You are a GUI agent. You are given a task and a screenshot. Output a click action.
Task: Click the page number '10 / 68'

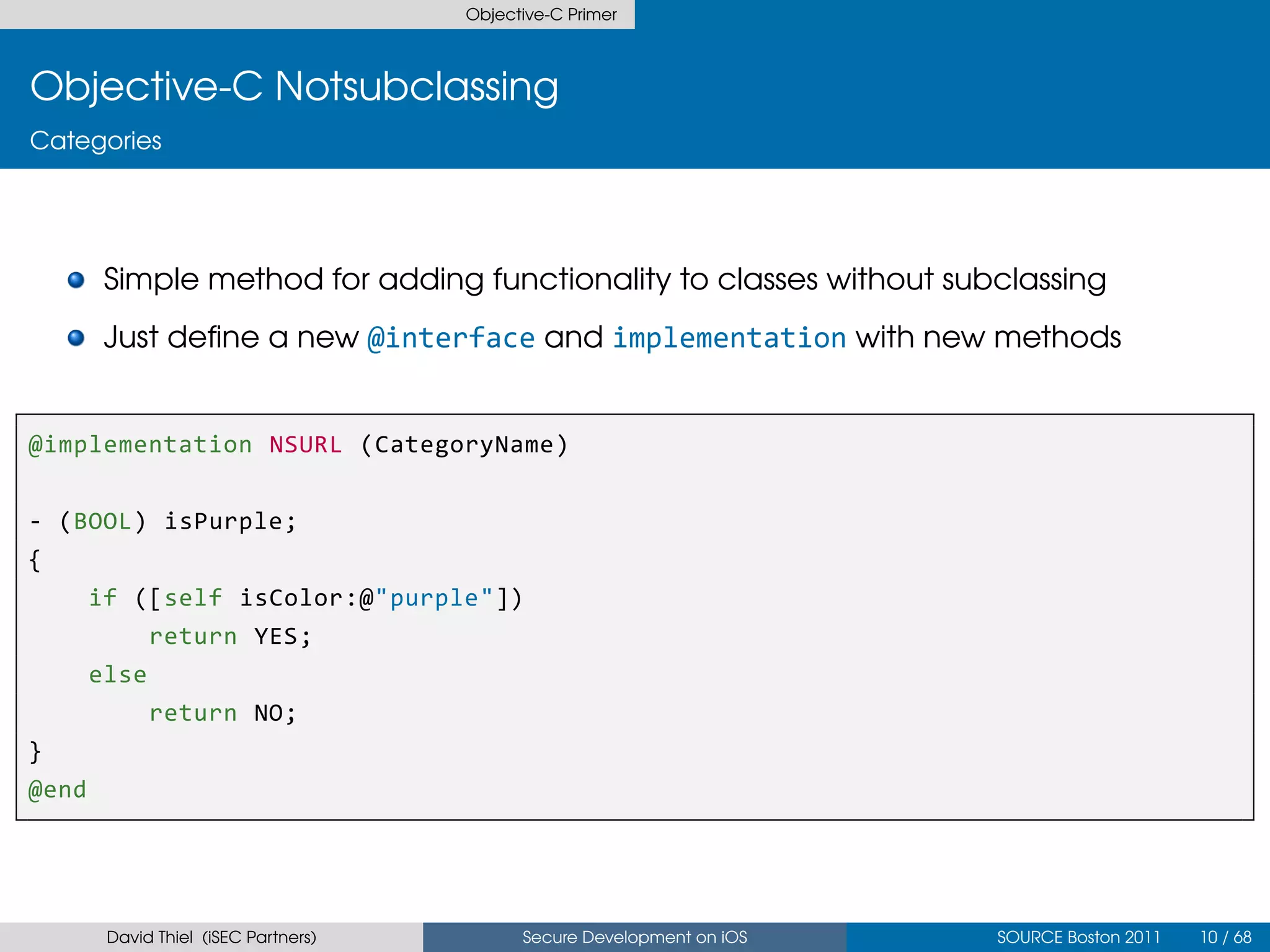[x=1226, y=937]
